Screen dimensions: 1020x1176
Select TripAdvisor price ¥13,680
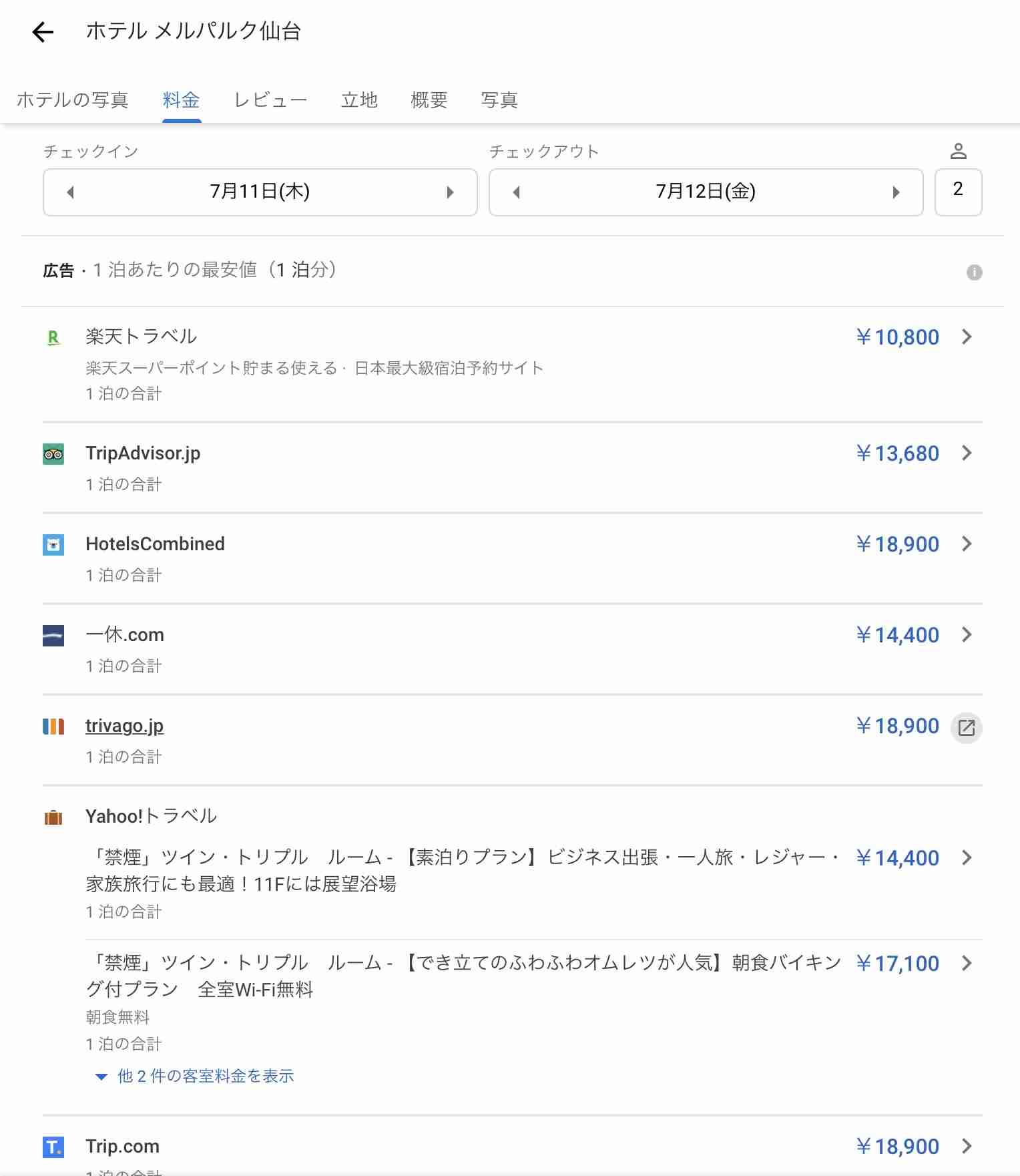(897, 453)
